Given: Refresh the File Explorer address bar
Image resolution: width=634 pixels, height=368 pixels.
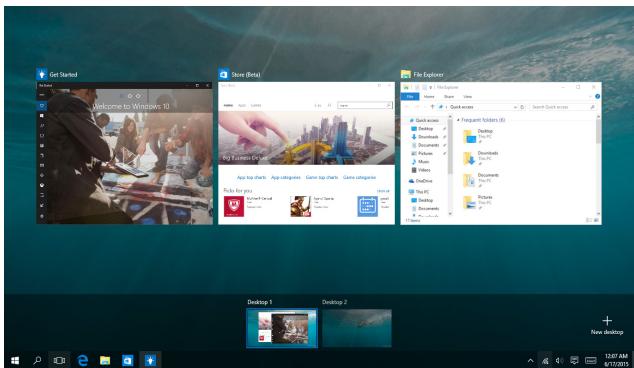Looking at the screenshot, I should pos(522,107).
